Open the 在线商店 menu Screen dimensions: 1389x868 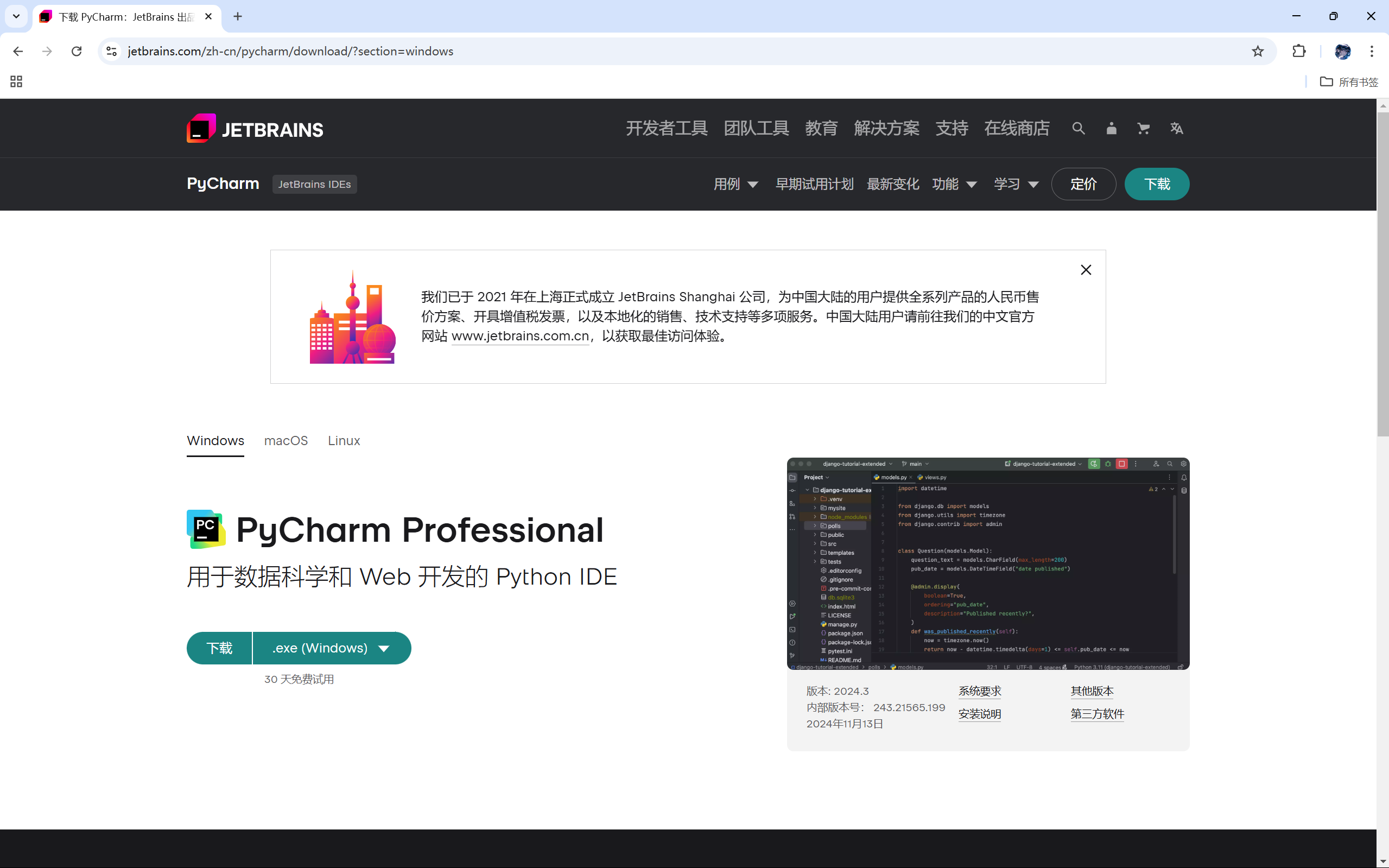pos(1017,128)
